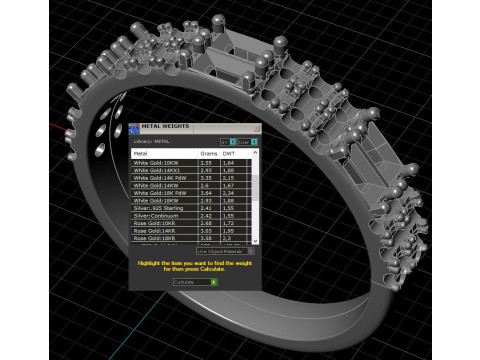Click the 1.67 DWT value

click(228, 186)
